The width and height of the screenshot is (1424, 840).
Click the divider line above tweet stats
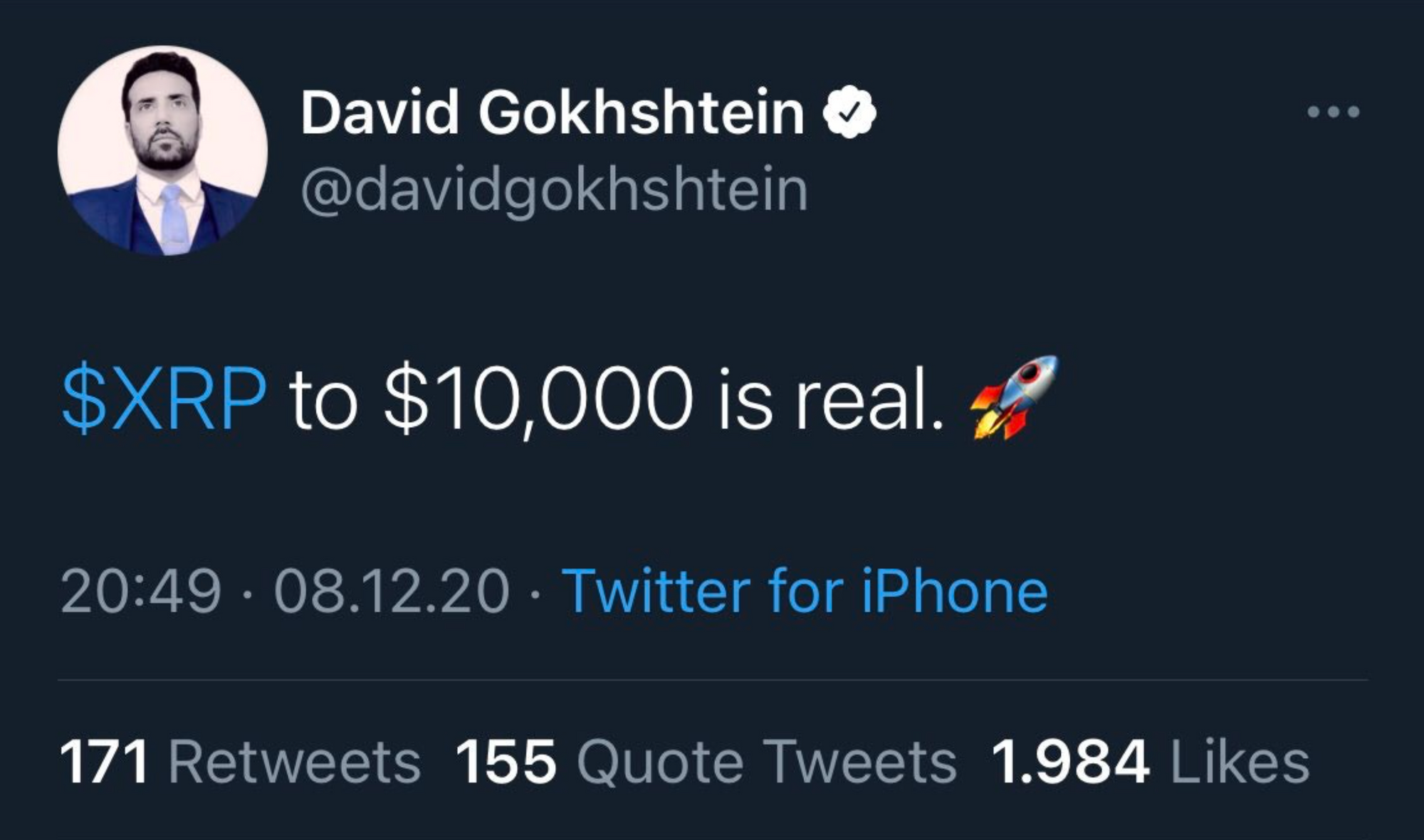pyautogui.click(x=712, y=681)
